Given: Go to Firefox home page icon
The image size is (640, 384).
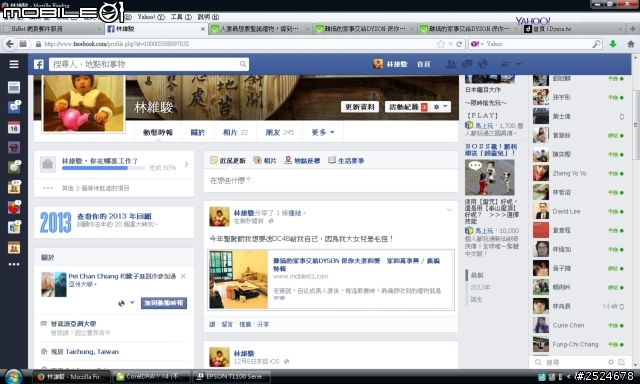Looking at the screenshot, I should click(x=631, y=44).
